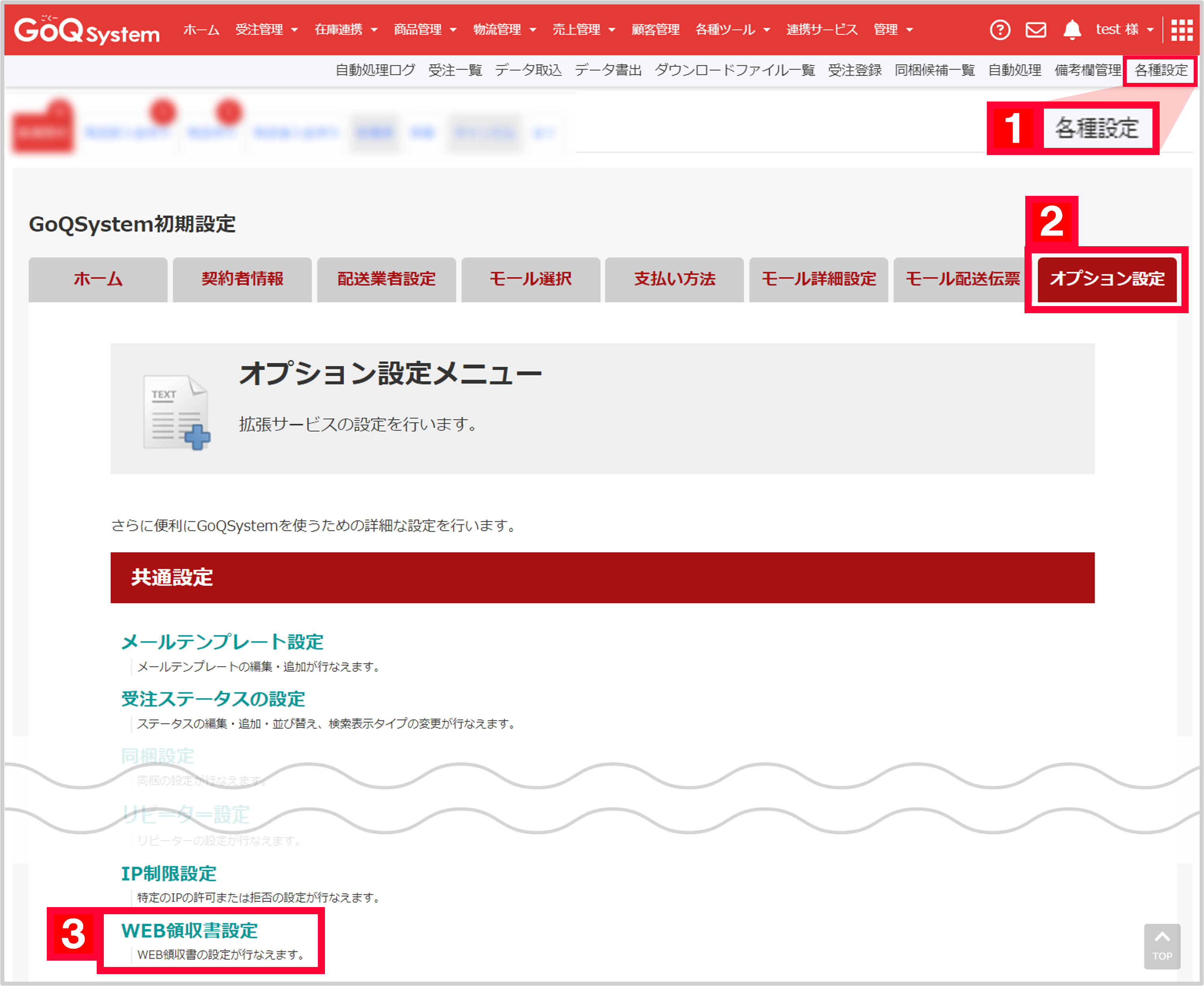The width and height of the screenshot is (1204, 986).
Task: Open 連携サービス in top navigation
Action: coord(822,29)
